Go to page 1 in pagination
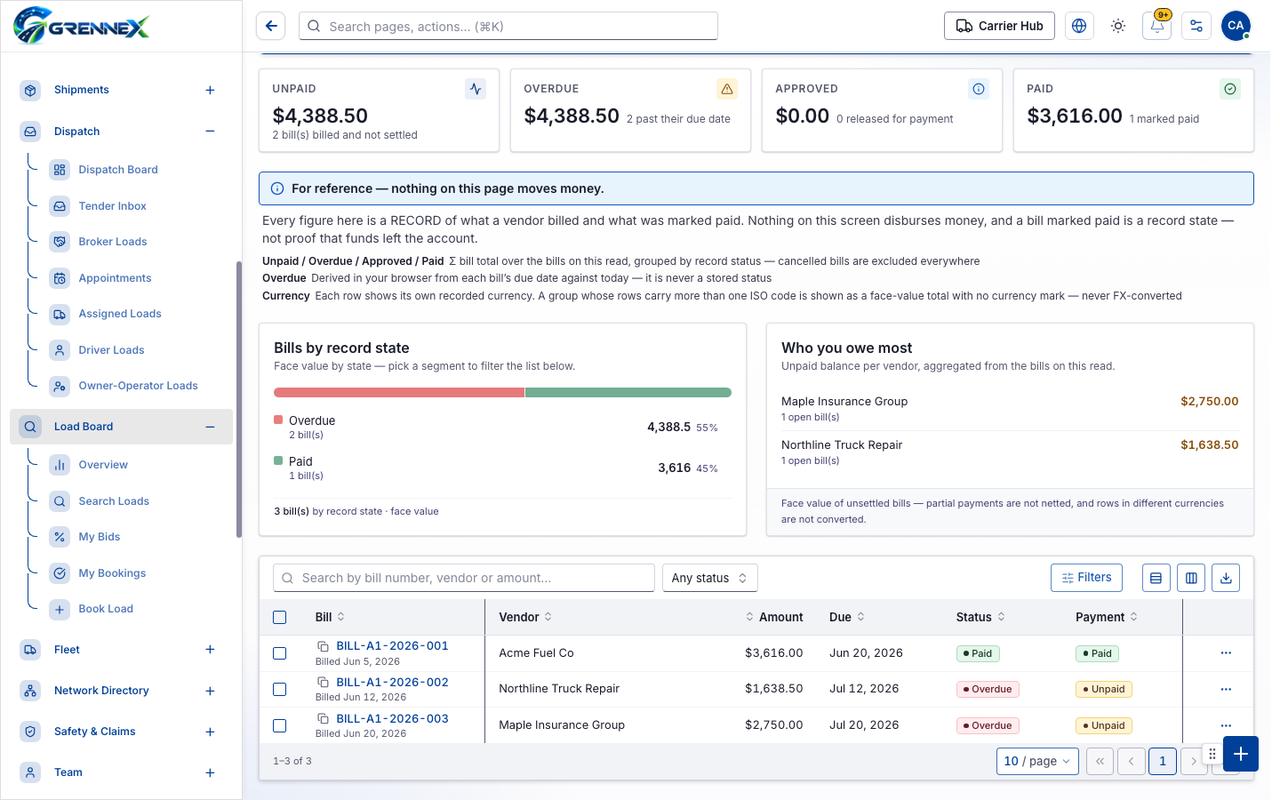1280x800 pixels. 1162,761
